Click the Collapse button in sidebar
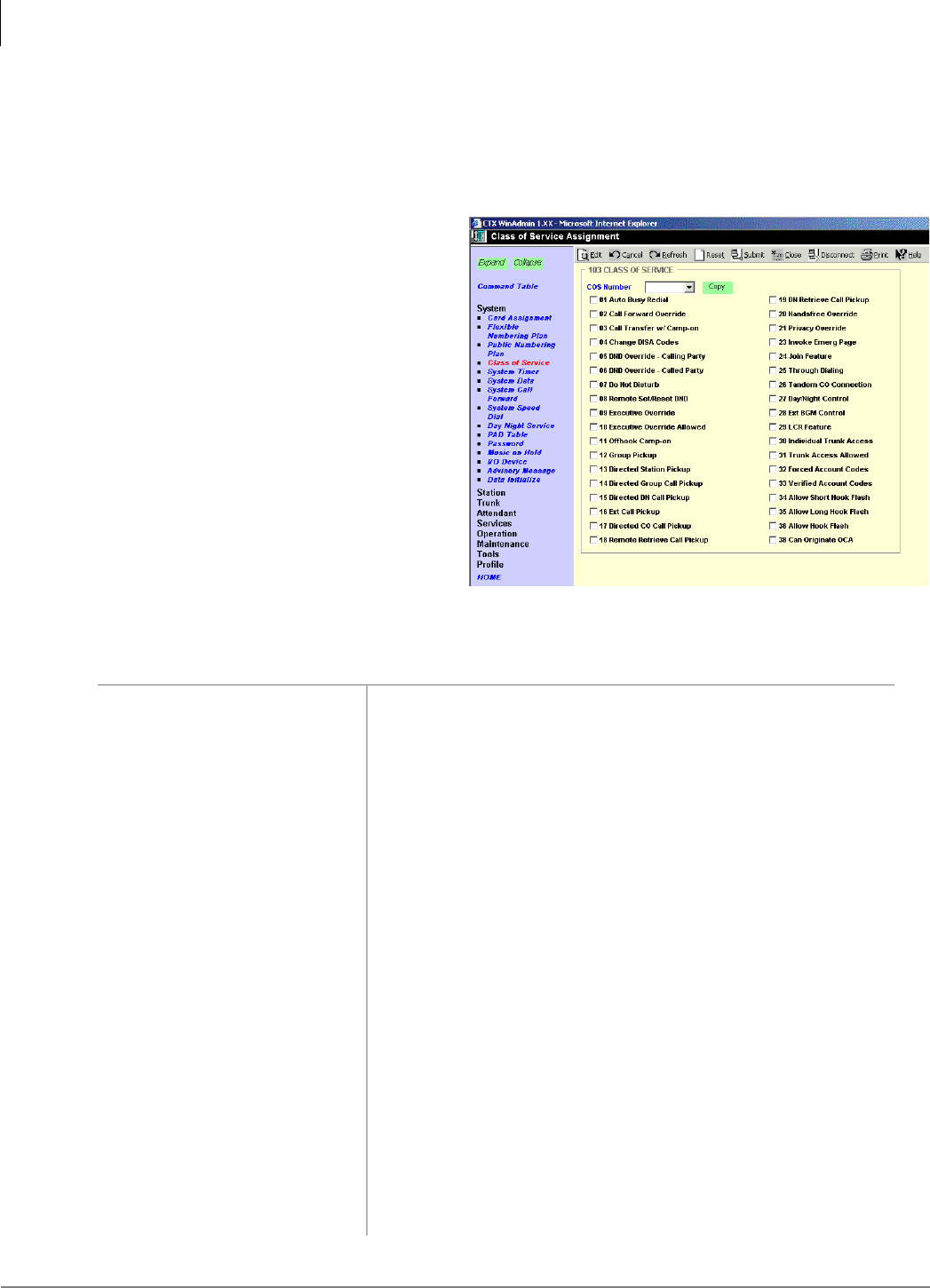The width and height of the screenshot is (930, 1288). (528, 262)
